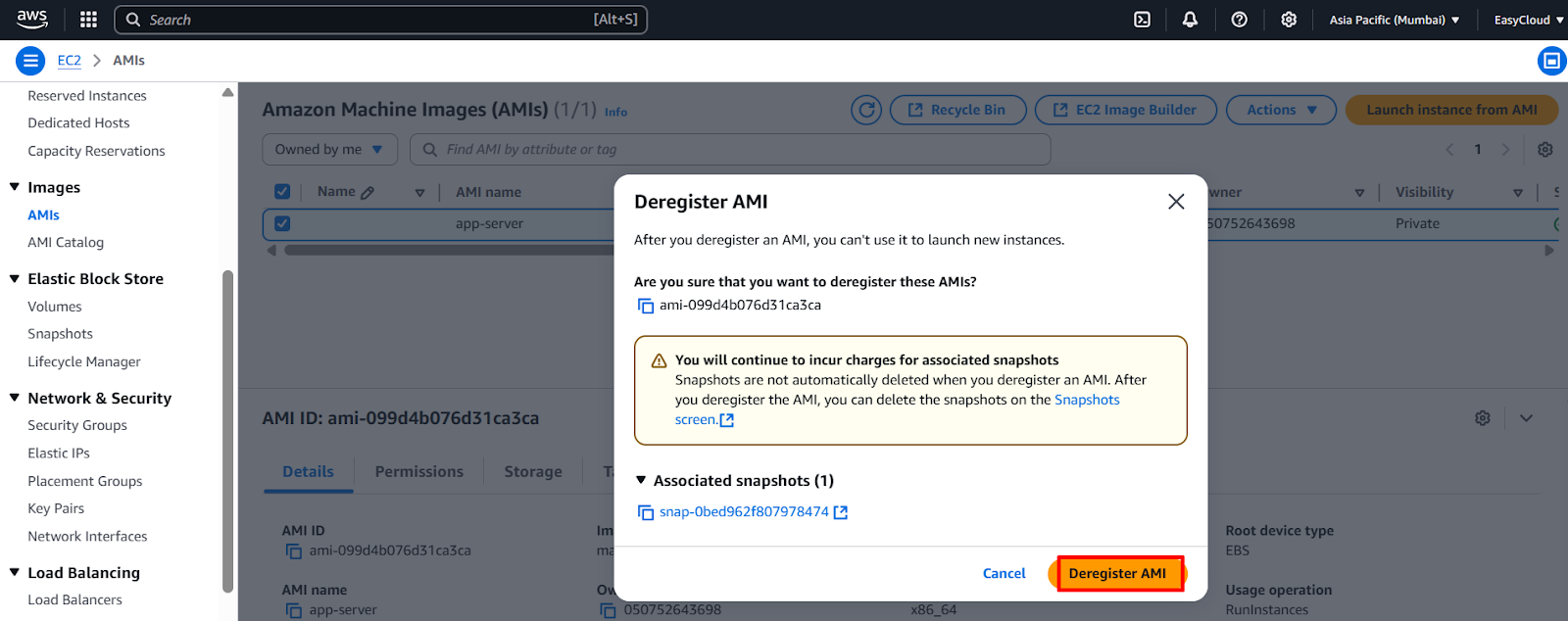
Task: Sort by Visibility column arrow
Action: 1517,193
